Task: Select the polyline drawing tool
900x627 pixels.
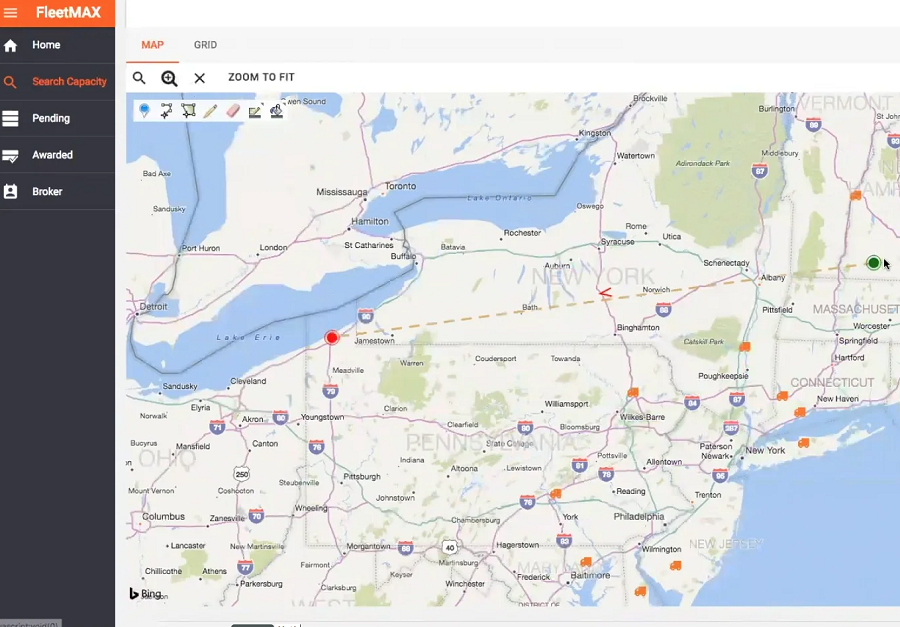Action: click(166, 110)
